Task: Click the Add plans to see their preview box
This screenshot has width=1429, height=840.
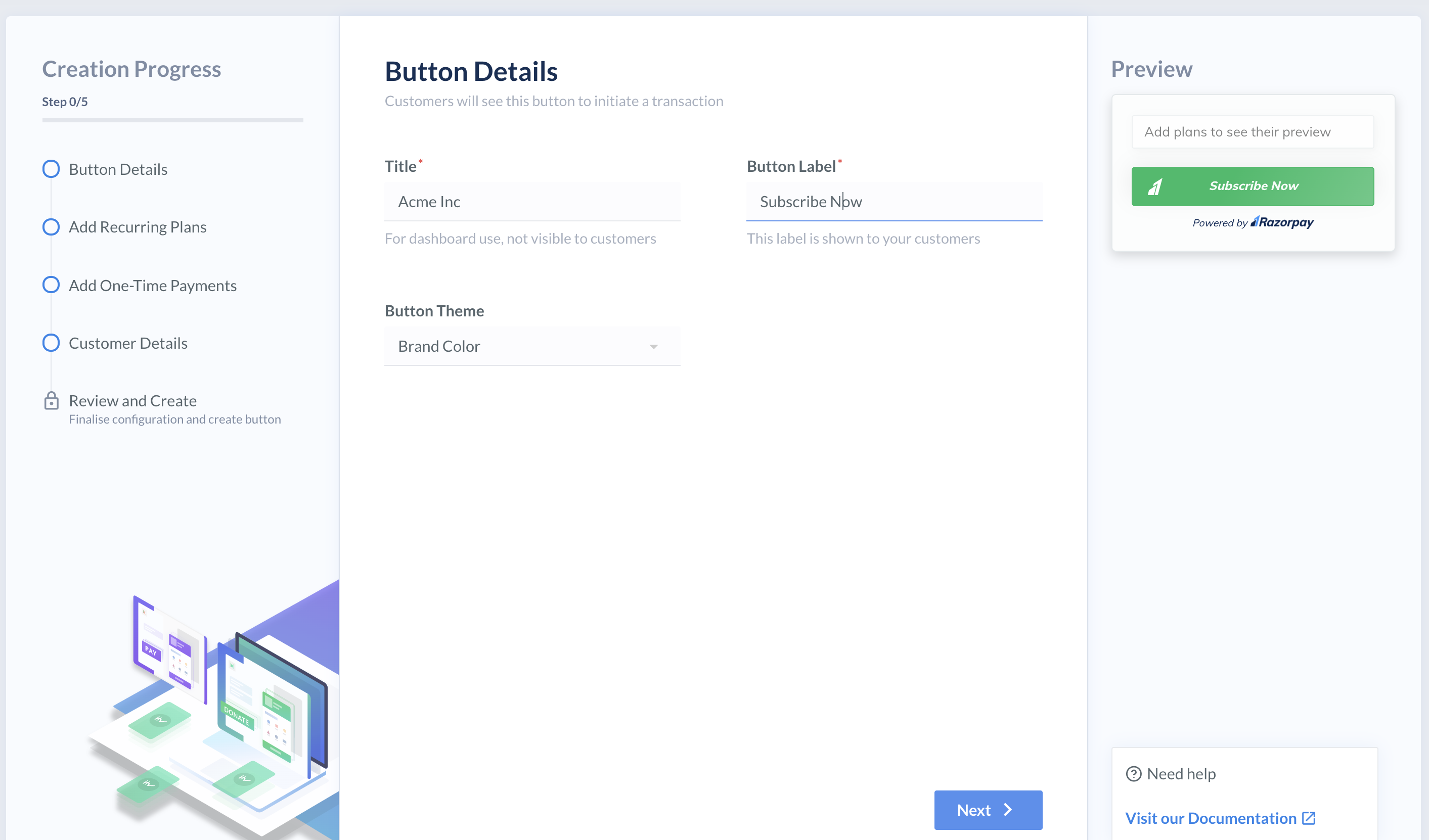Action: 1253,132
